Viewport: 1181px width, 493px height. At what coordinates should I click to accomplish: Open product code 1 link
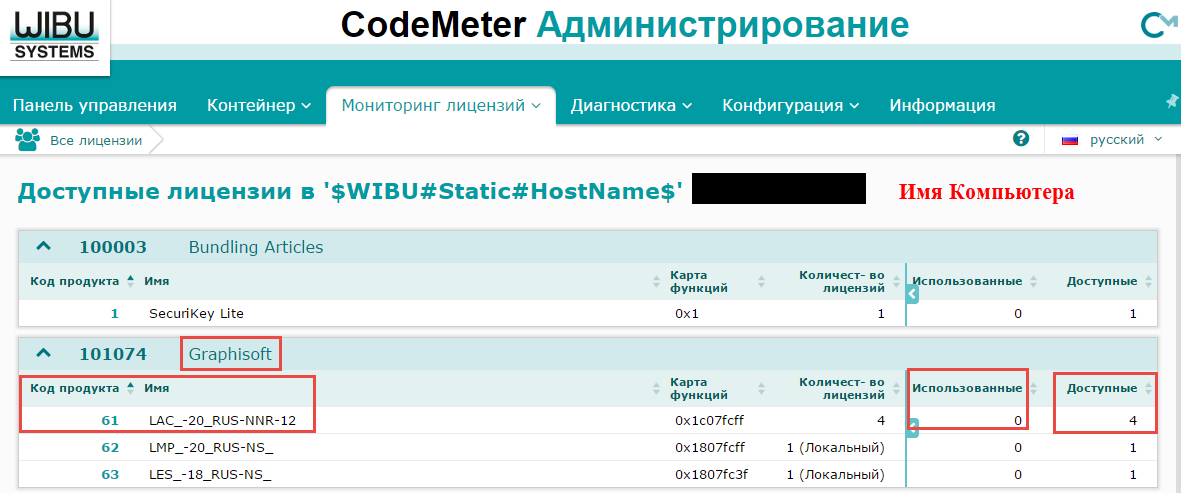pos(114,313)
